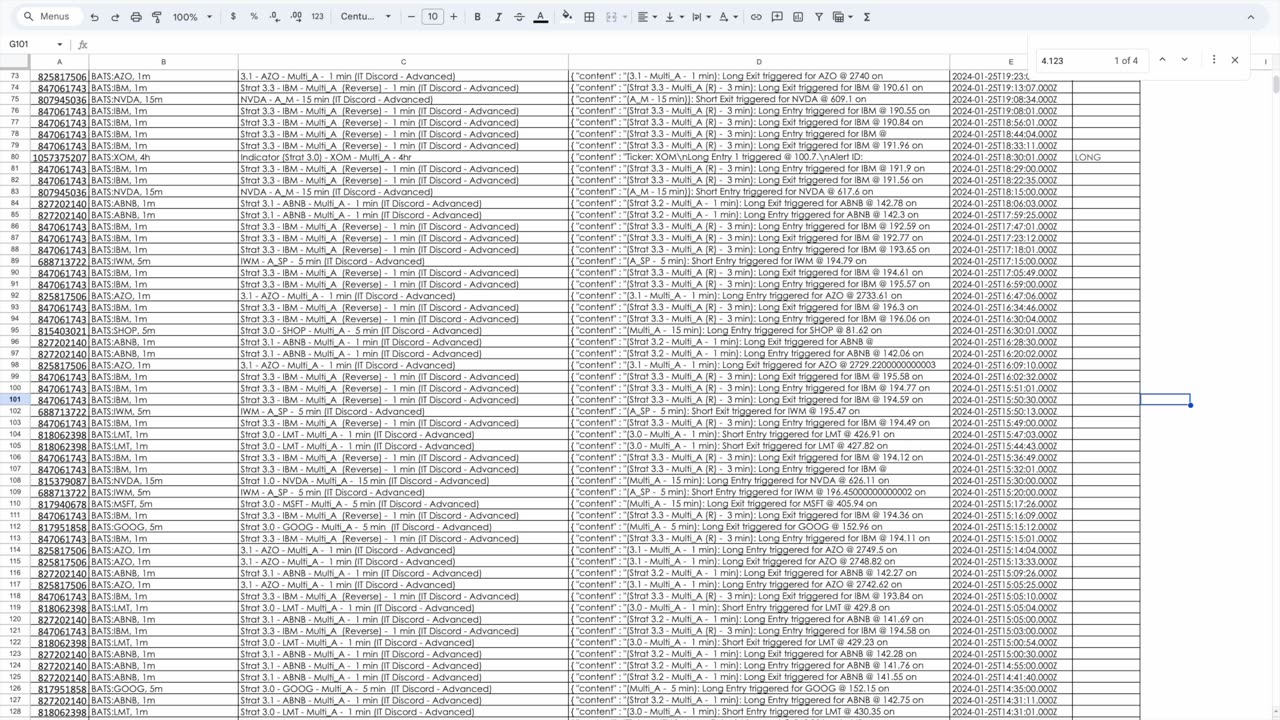Viewport: 1280px width, 720px height.
Task: Go to previous find result arrow
Action: pyautogui.click(x=1162, y=60)
